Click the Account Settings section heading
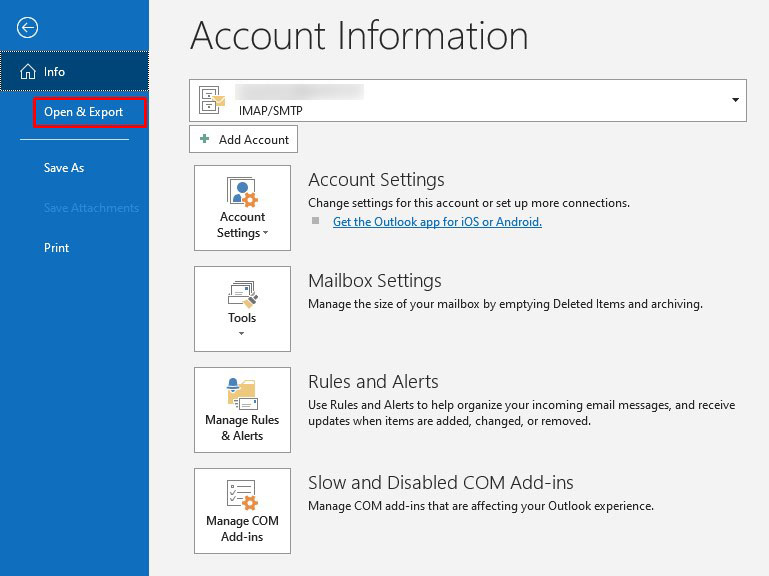 [376, 180]
